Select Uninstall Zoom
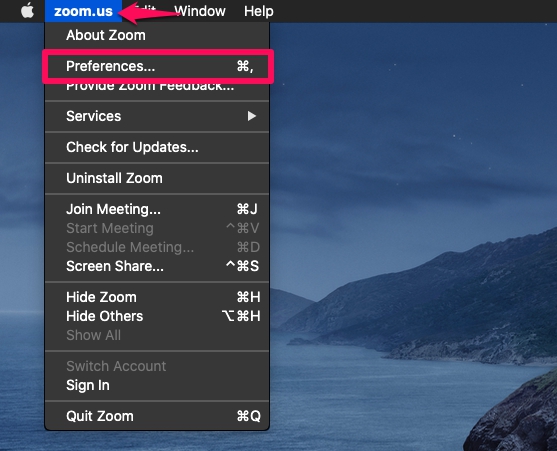557x451 pixels. pos(157,178)
